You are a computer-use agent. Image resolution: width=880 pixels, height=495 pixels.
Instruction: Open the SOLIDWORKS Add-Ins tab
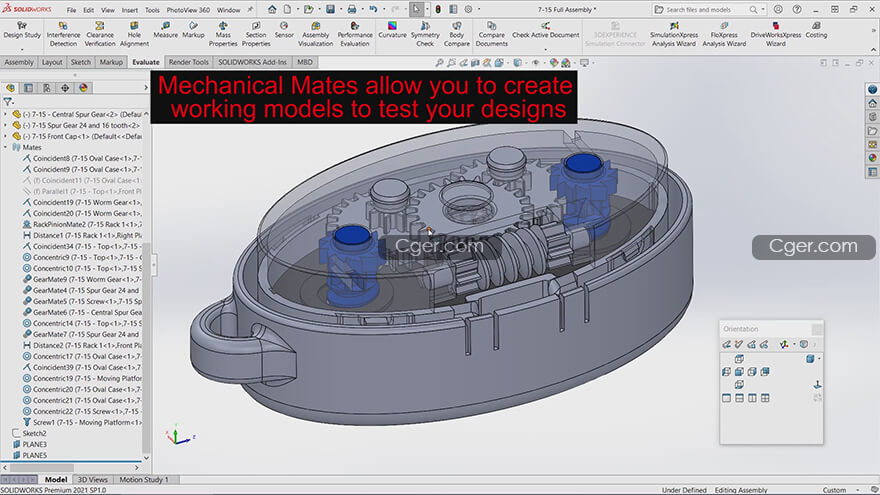point(252,62)
